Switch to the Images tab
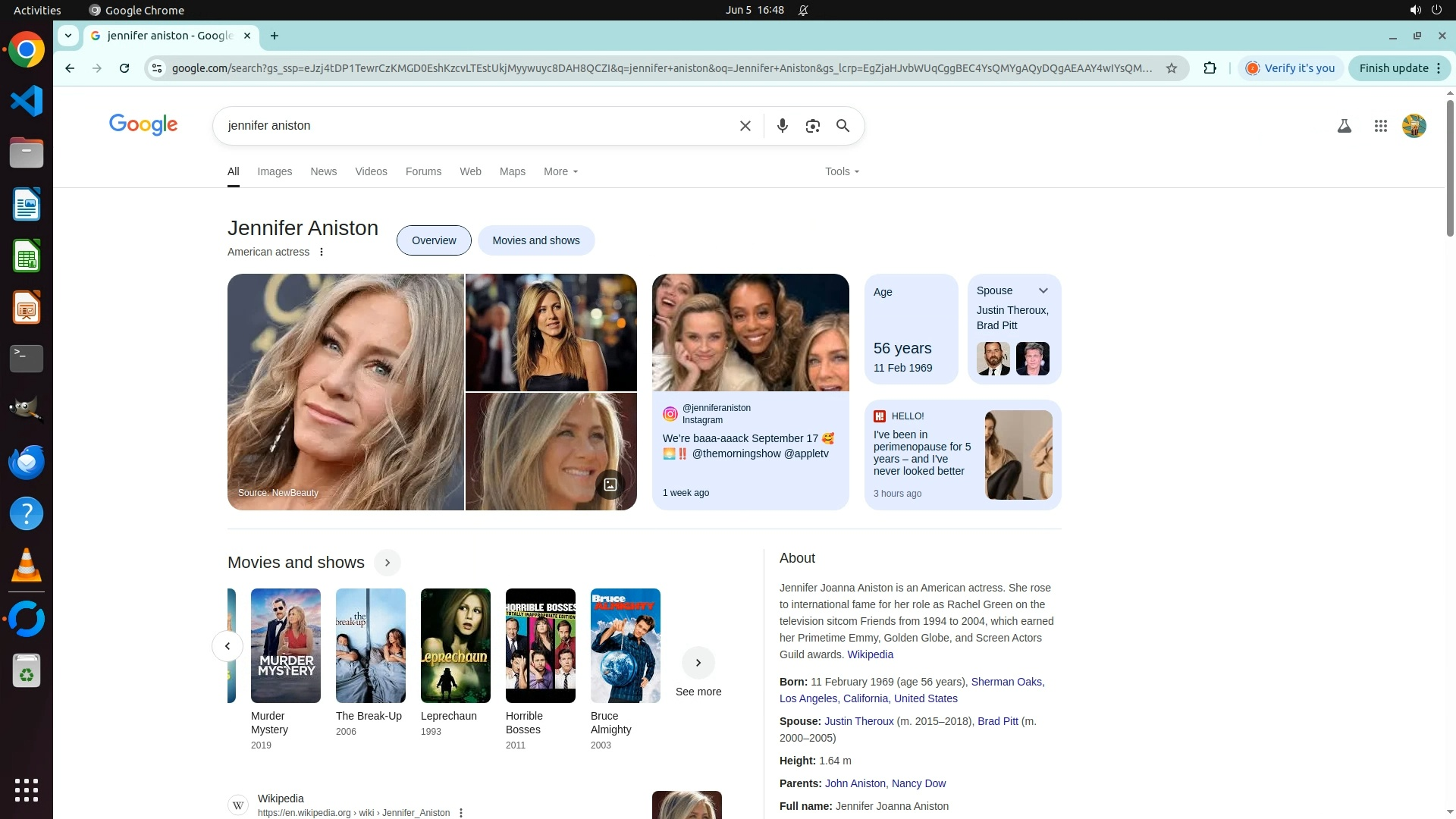The image size is (1456, 819). [274, 171]
